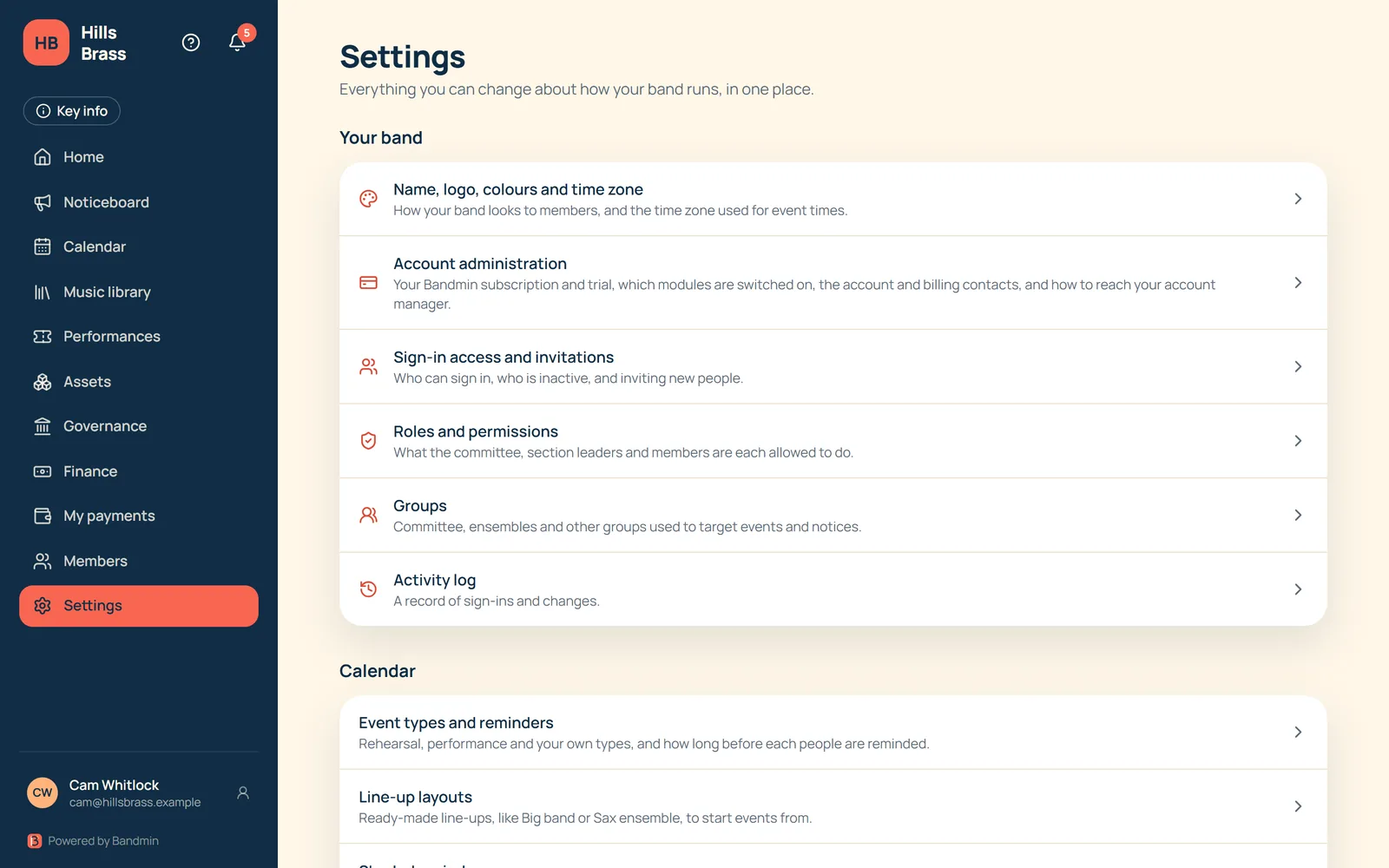This screenshot has width=1389, height=868.
Task: Click the Governance building icon
Action: pos(43,426)
